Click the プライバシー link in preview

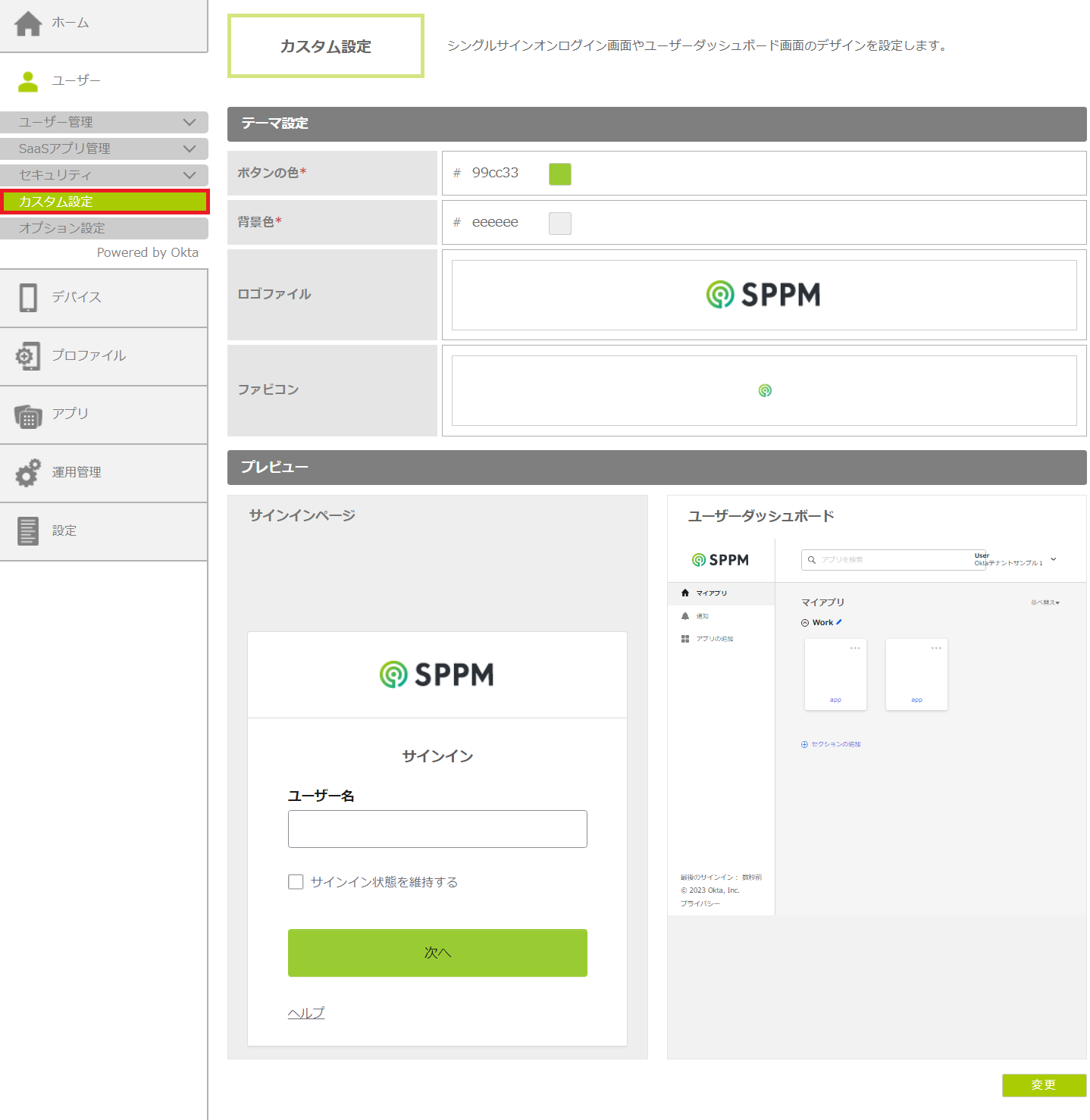[700, 903]
